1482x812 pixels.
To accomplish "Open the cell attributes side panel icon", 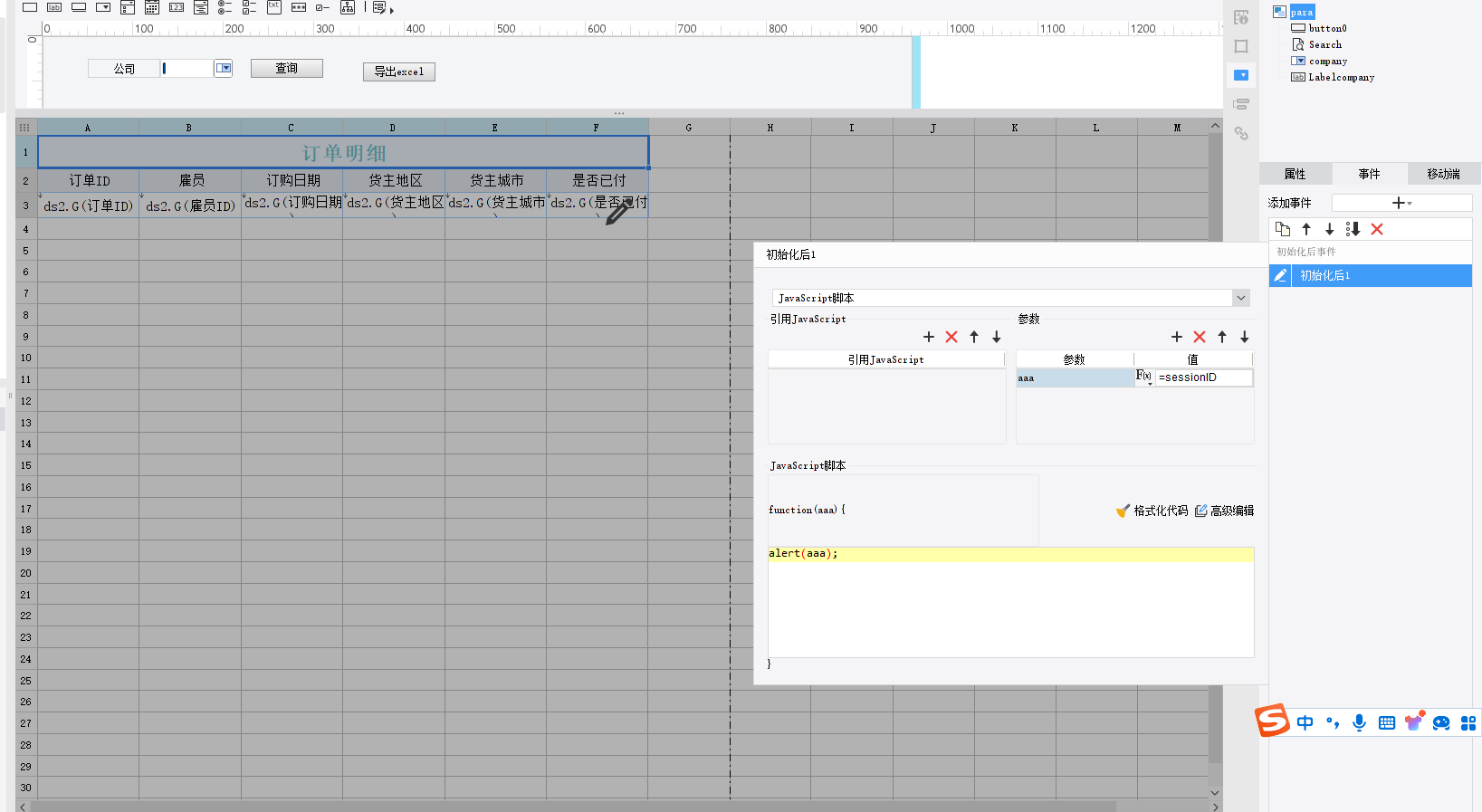I will click(1241, 46).
